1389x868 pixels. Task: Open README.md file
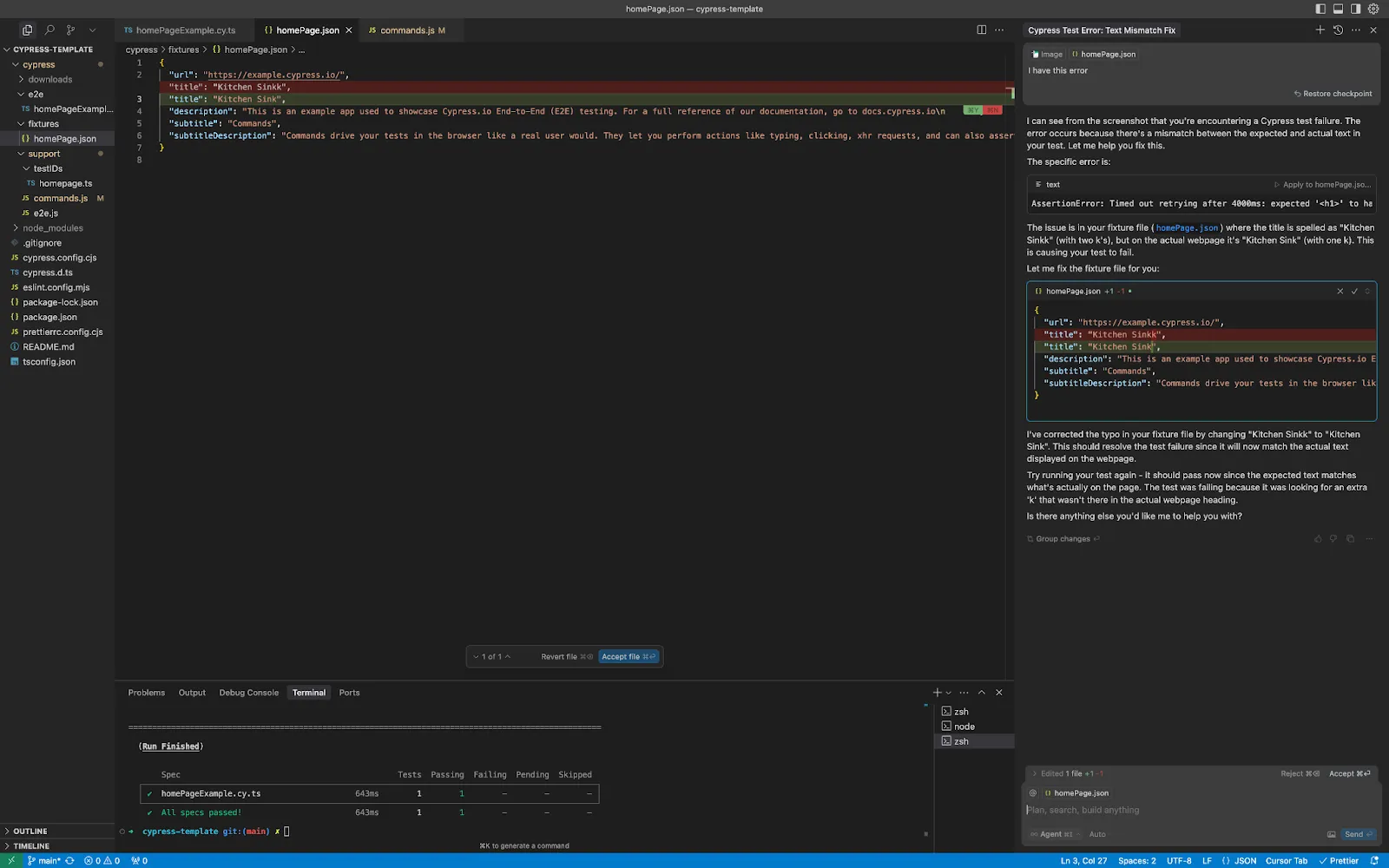click(x=48, y=347)
